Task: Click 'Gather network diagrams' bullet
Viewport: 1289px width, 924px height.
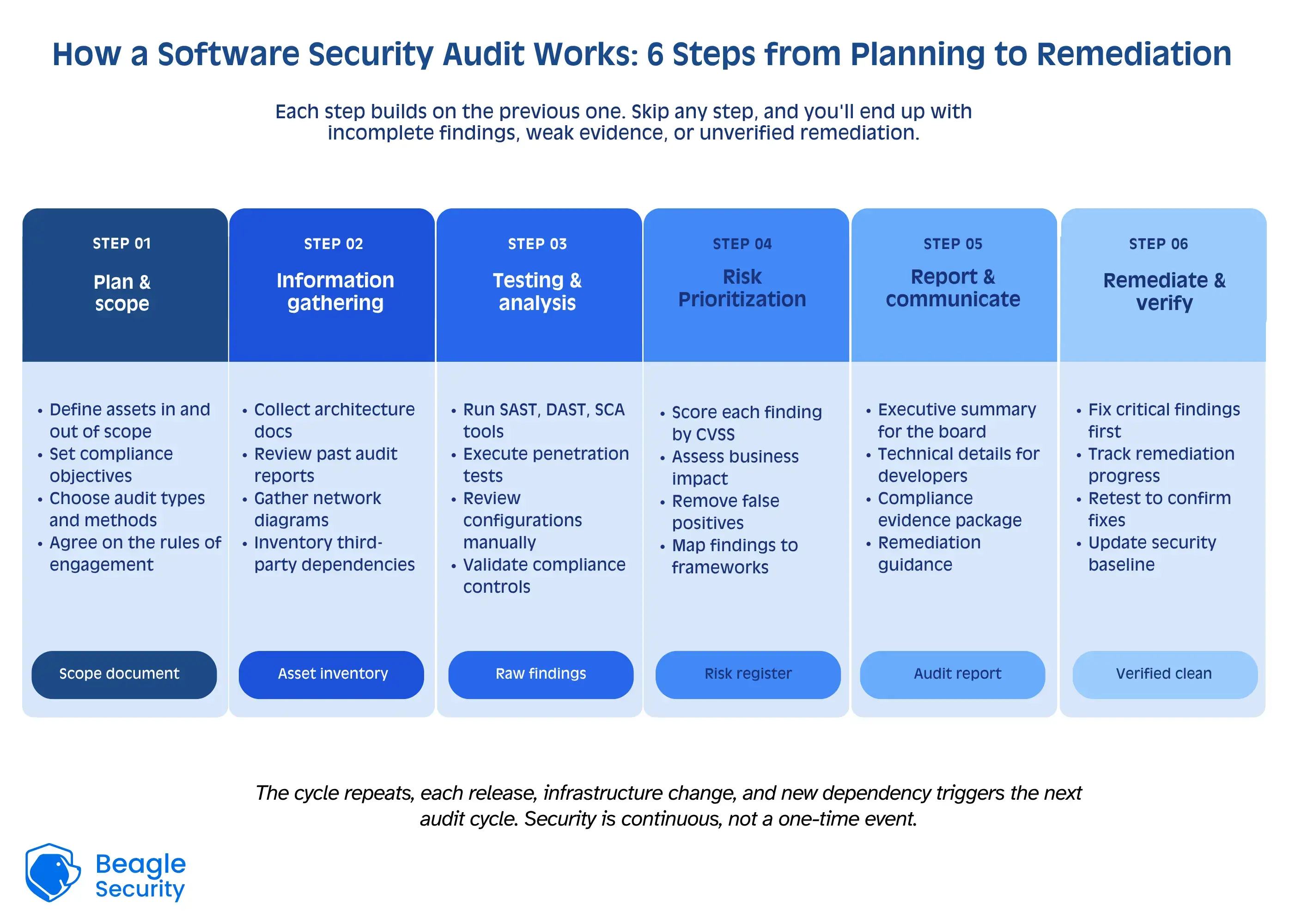Action: pos(318,509)
